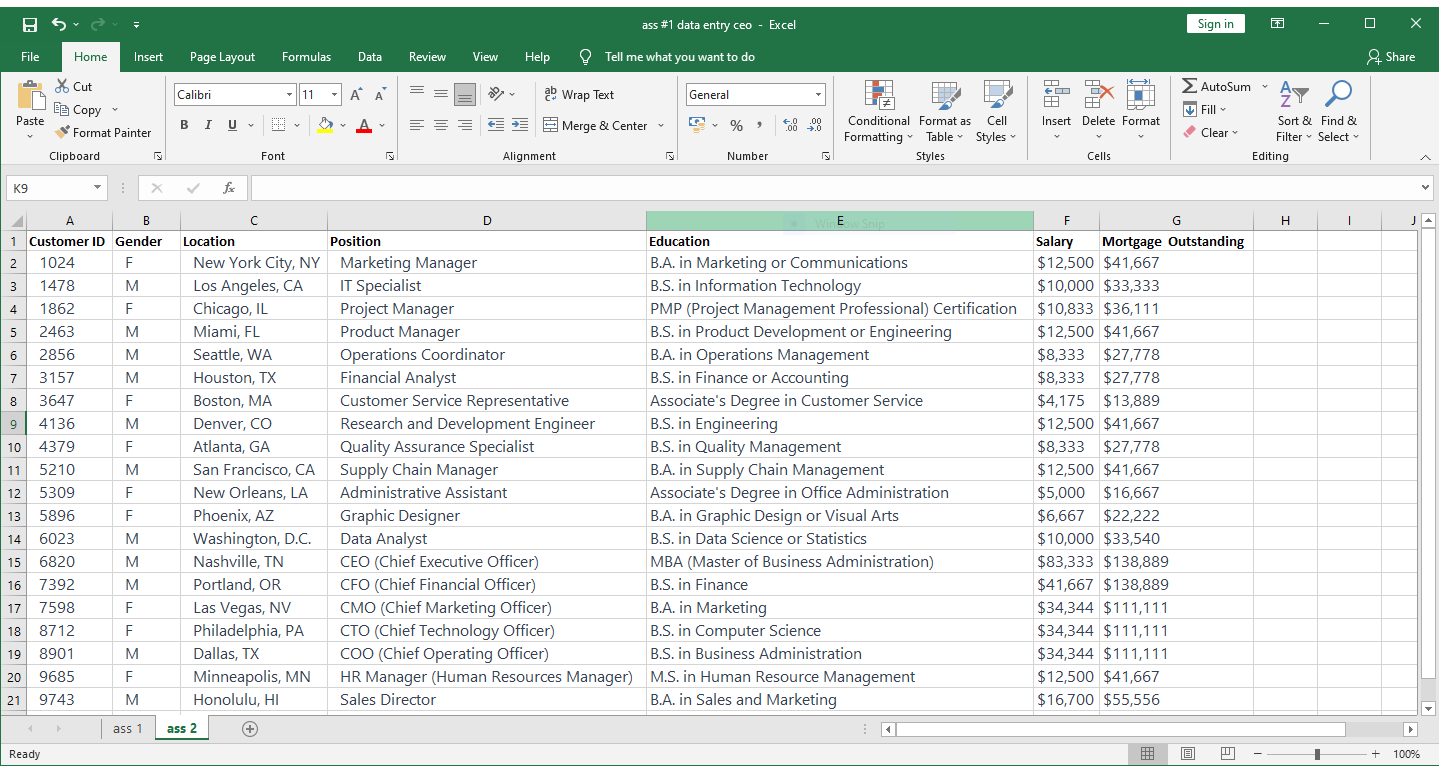Click the Paste clipboard icon

coord(31,95)
